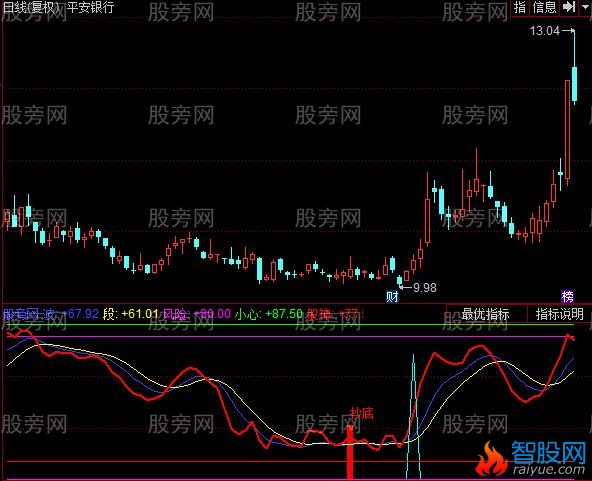The height and width of the screenshot is (481, 592).
Task: Click the 小心 indicator value +87.50
Action: pyautogui.click(x=284, y=314)
